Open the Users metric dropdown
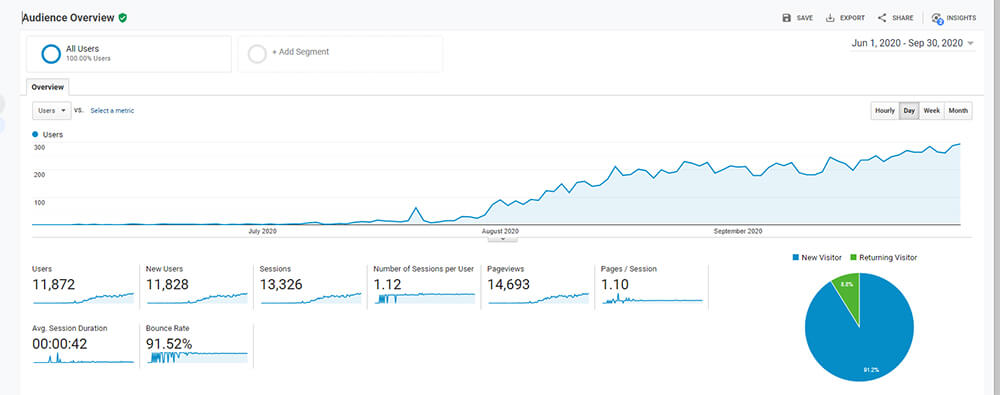The height and width of the screenshot is (395, 1000). tap(52, 110)
